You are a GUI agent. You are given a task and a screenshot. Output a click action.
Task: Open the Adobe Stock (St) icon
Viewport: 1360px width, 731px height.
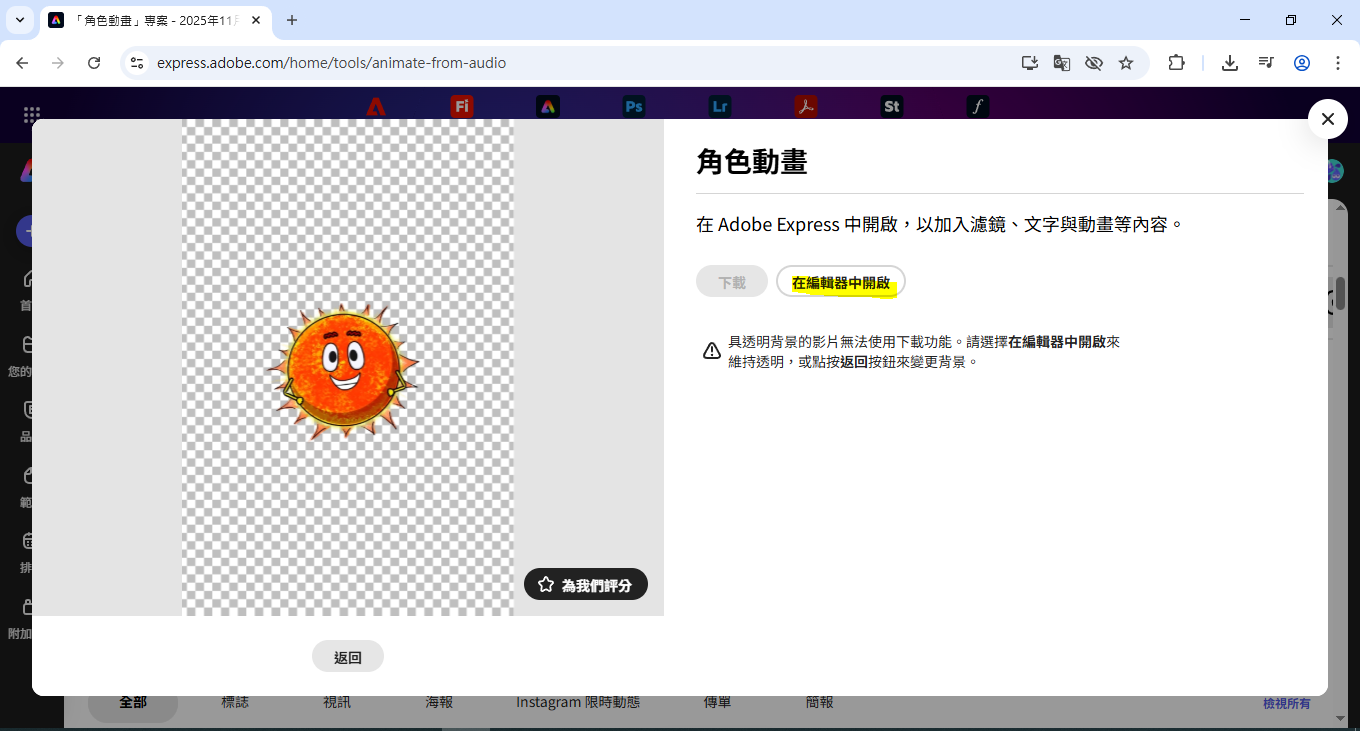[892, 106]
